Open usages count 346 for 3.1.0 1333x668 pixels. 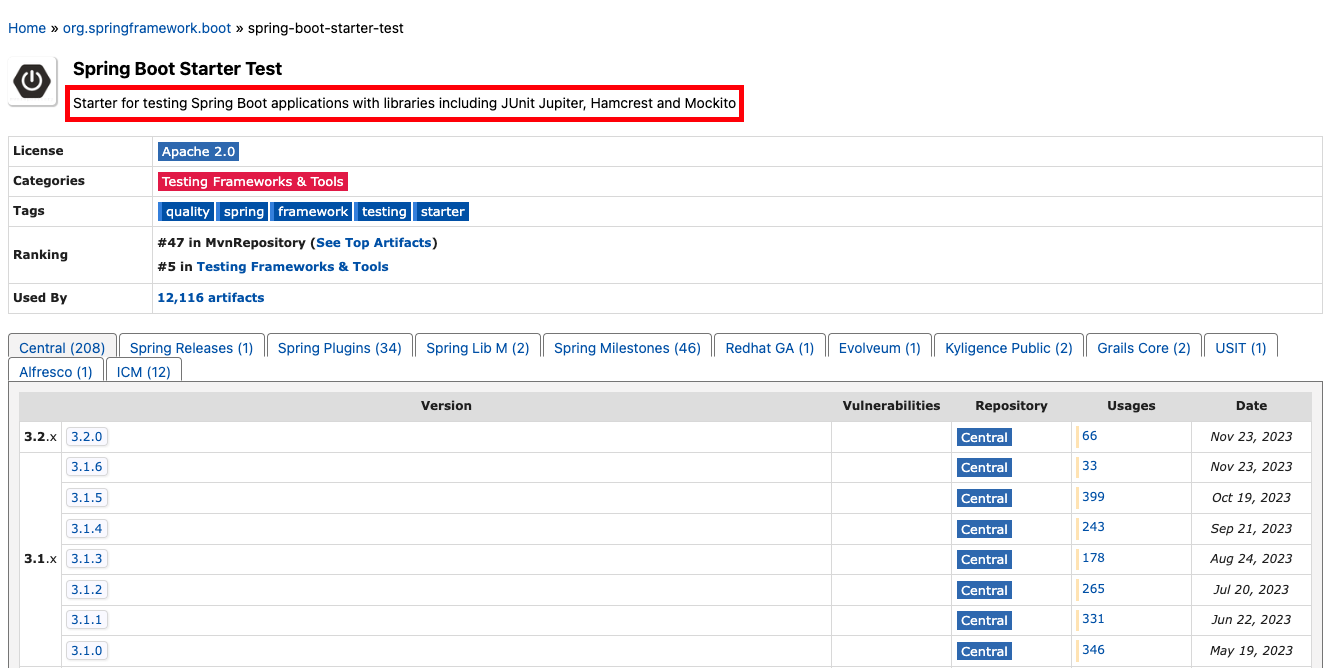coord(1093,650)
